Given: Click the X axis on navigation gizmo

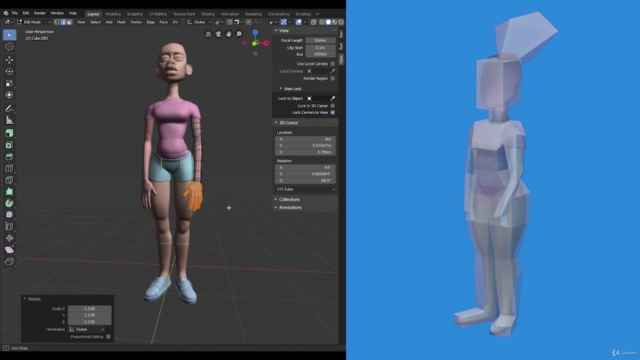Looking at the screenshot, I should pos(266,43).
